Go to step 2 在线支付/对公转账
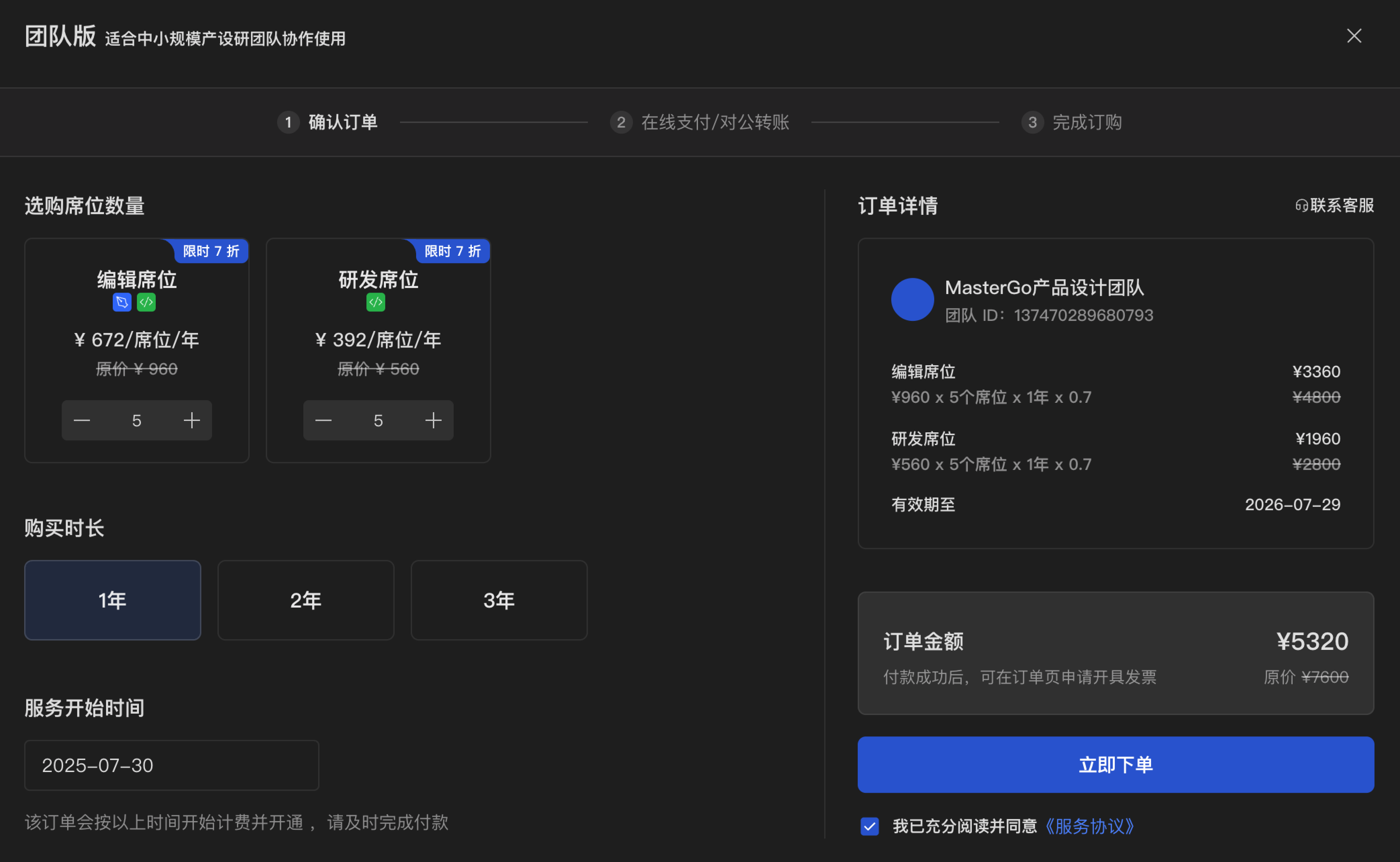This screenshot has width=1400, height=862. pos(700,122)
